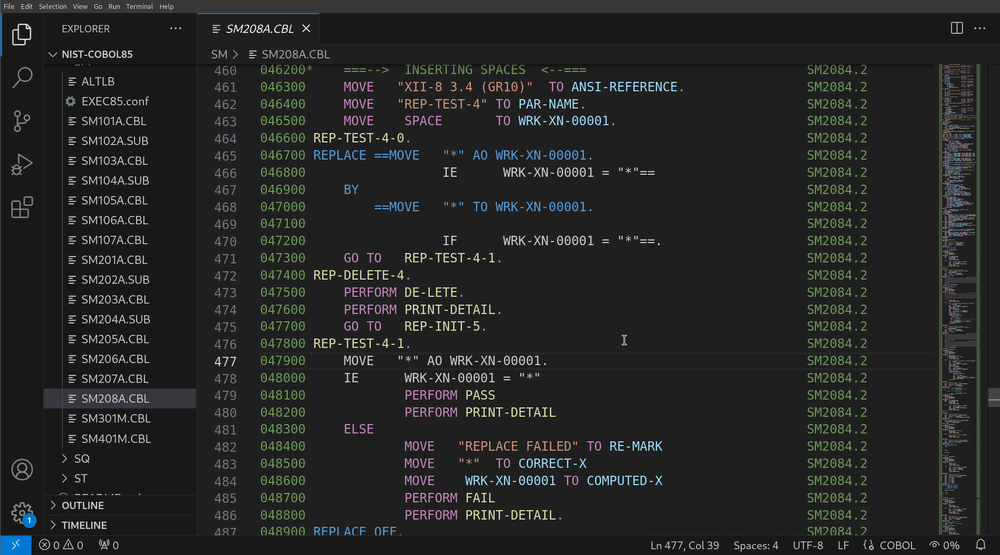
Task: Open the Terminal menu
Action: click(x=139, y=6)
